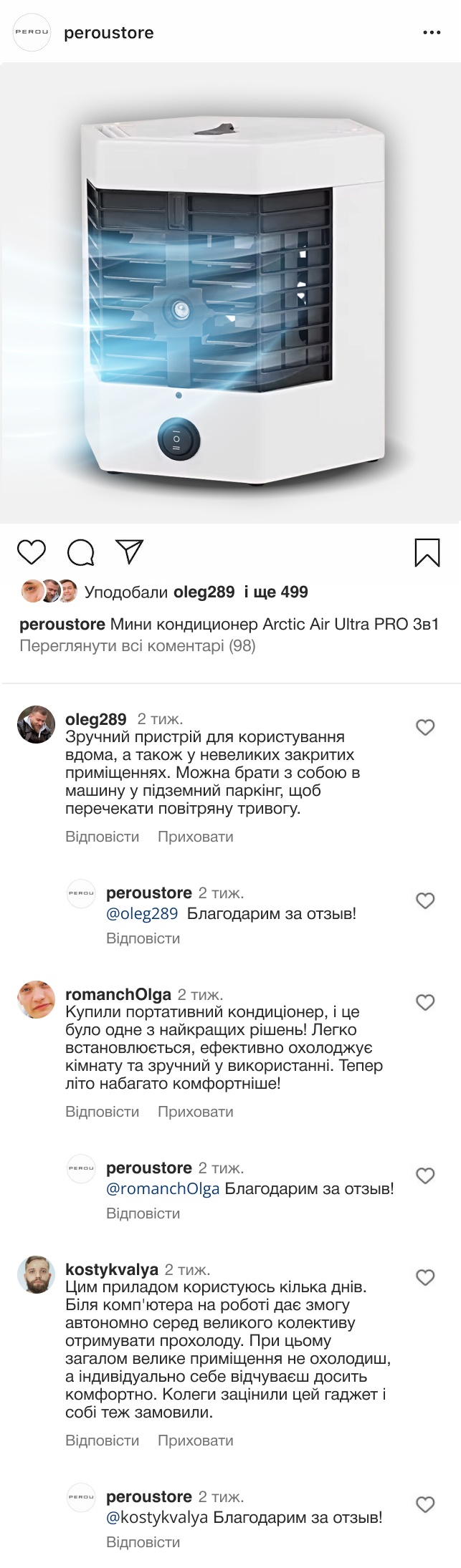Open the @oleg289 mention link

point(142,914)
